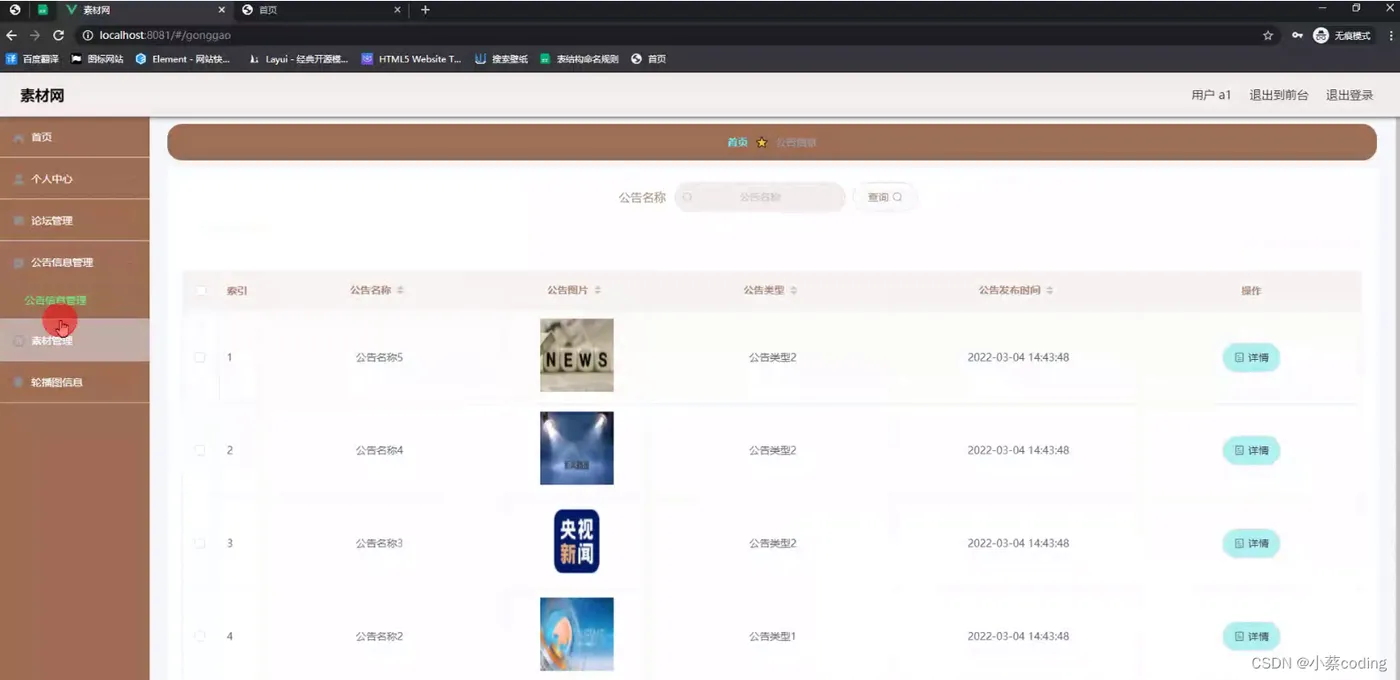Click browser forward arrow
Viewport: 1400px width, 680px height.
pos(35,35)
